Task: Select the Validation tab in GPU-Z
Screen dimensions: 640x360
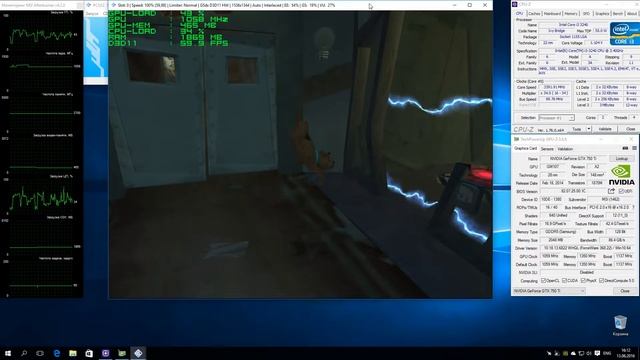Action: [565, 149]
